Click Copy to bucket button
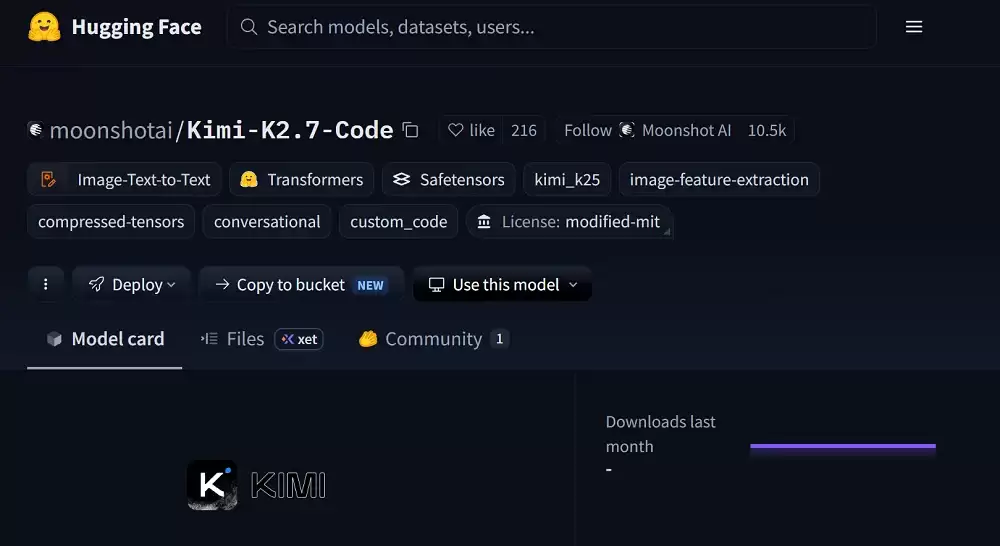This screenshot has width=1000, height=546. pyautogui.click(x=301, y=284)
